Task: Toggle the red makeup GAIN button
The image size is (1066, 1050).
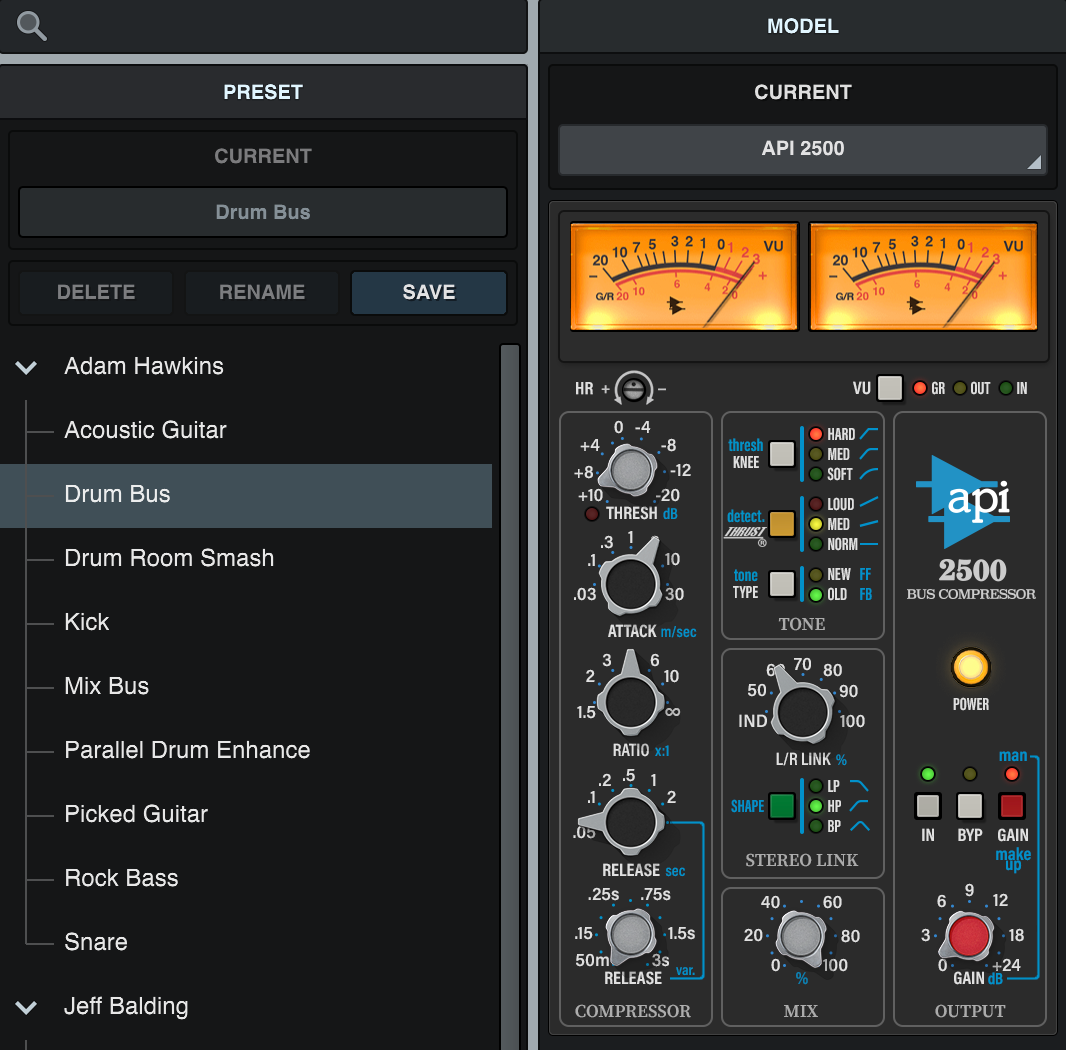Action: coord(1012,806)
